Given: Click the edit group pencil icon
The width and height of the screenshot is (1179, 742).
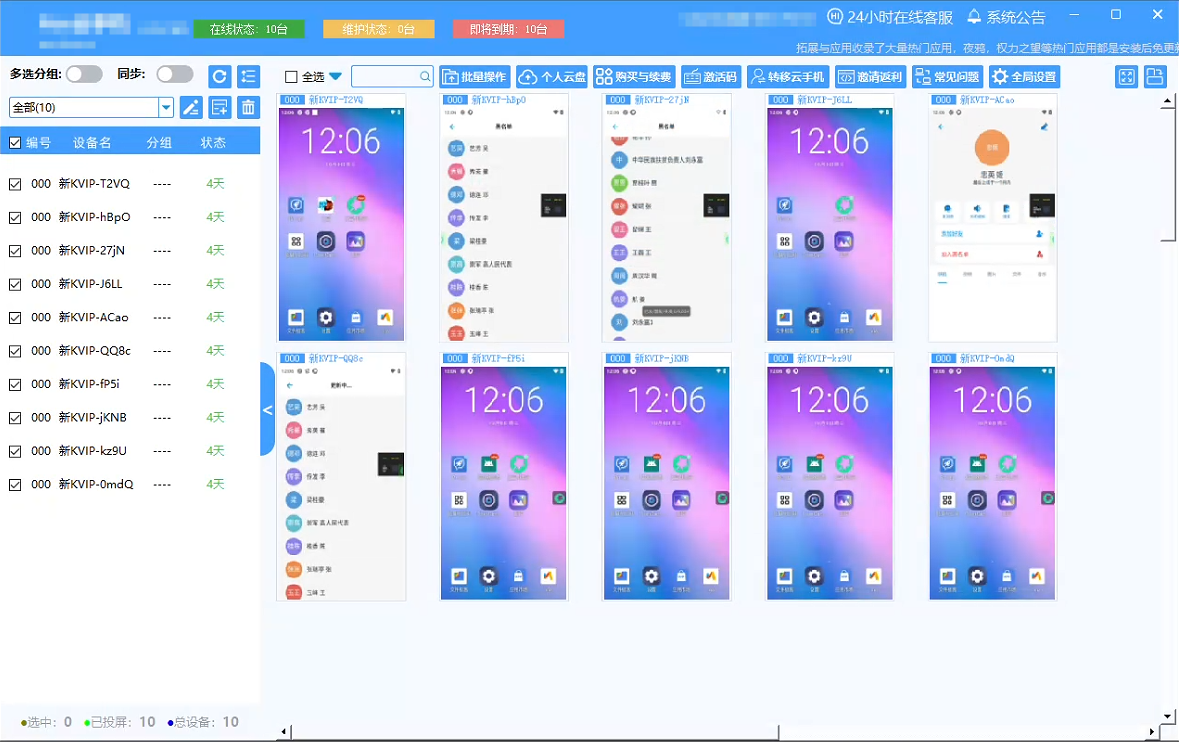Looking at the screenshot, I should coord(191,108).
